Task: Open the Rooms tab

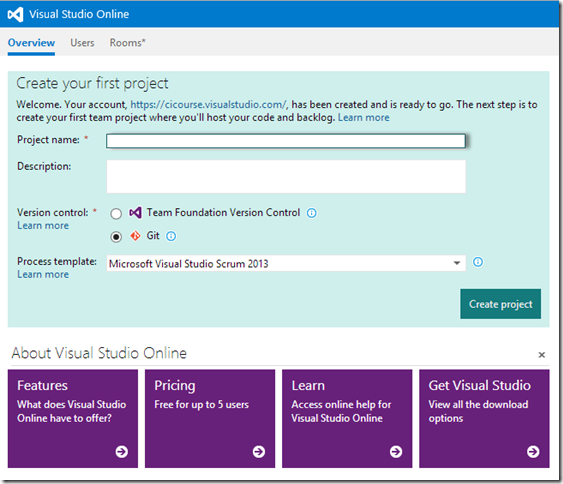Action: (x=127, y=43)
